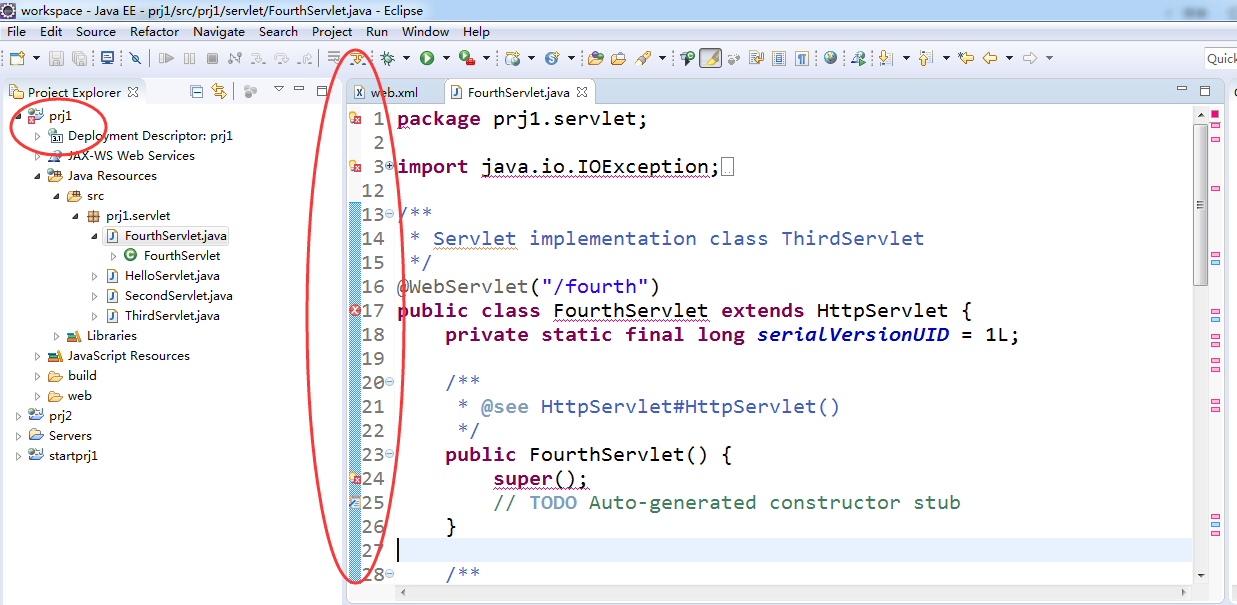1237x605 pixels.
Task: Jump to Next Annotation arrow icon
Action: 885,58
